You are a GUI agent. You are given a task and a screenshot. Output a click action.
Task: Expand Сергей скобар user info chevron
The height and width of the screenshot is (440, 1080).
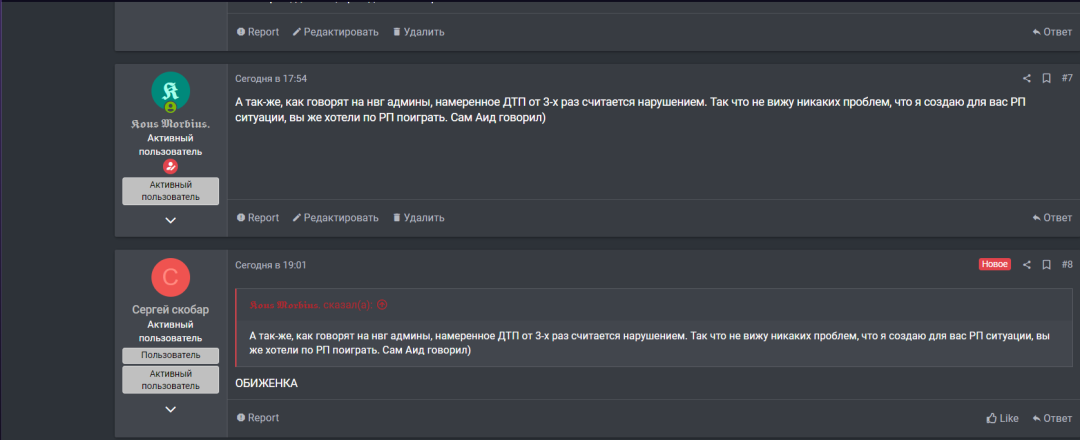click(170, 409)
